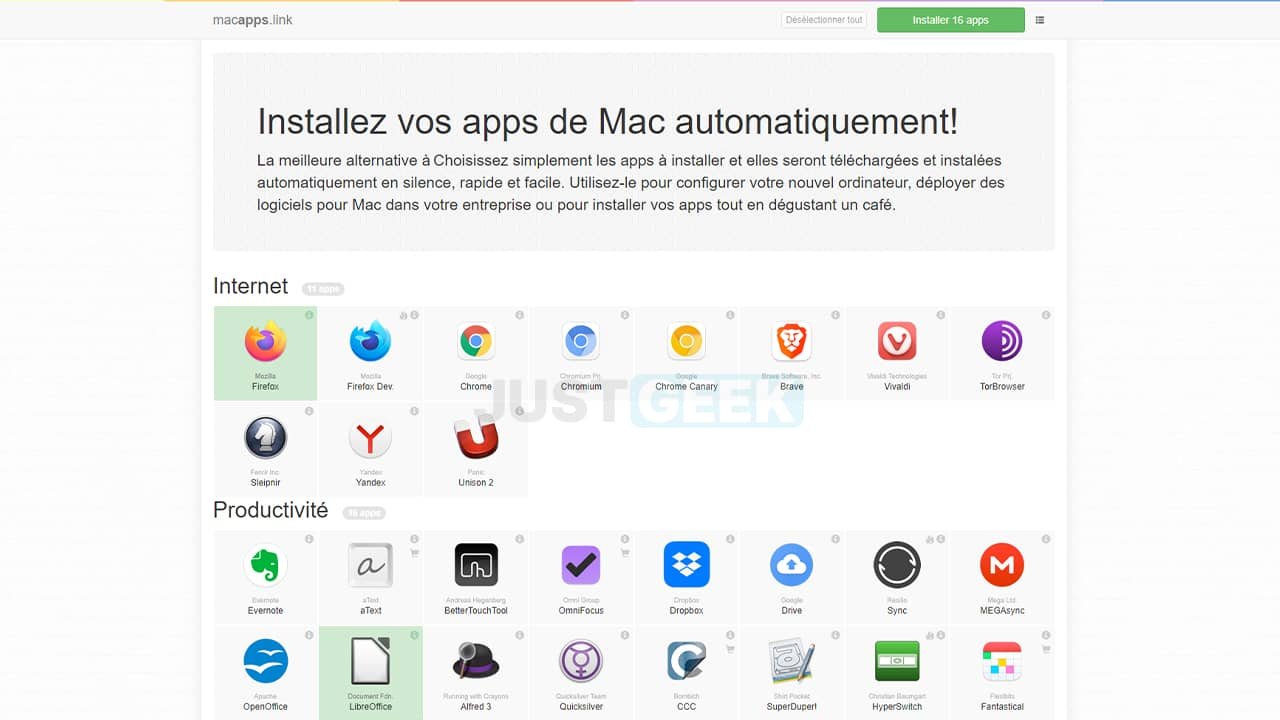Select the Google Chrome app icon

point(476,342)
